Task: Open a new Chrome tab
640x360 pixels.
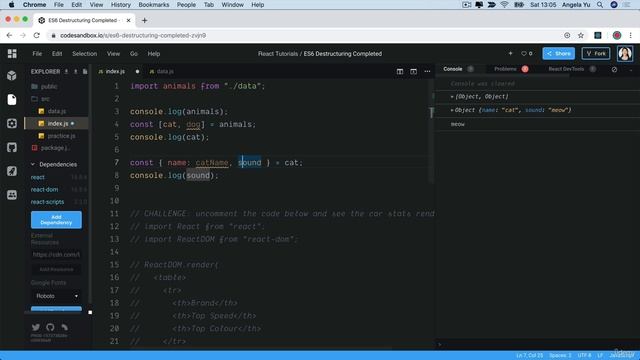Action: pos(144,20)
